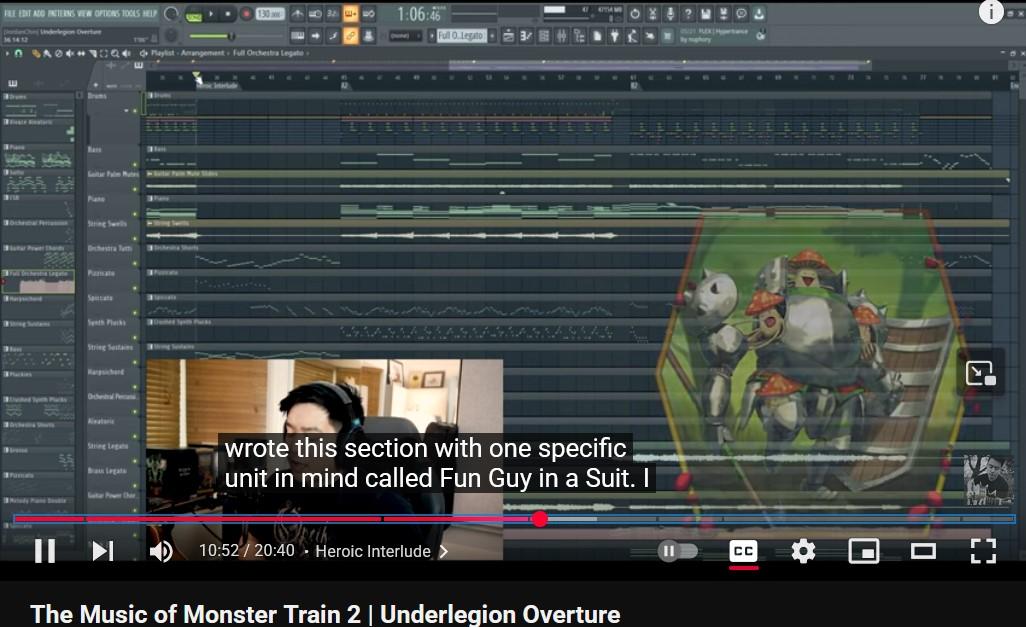1026x627 pixels.
Task: Click the main volume knob
Action: point(171,14)
